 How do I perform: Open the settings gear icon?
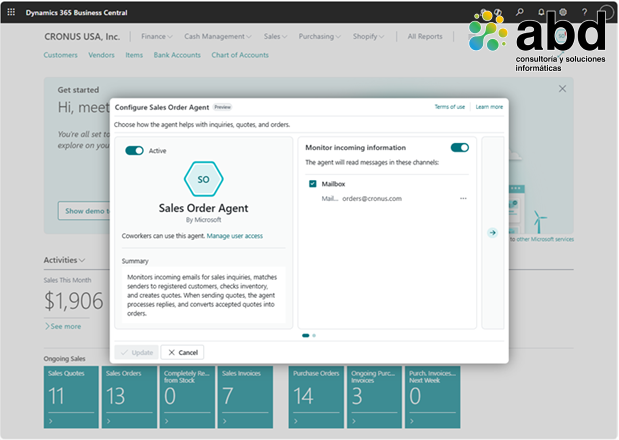[x=563, y=12]
